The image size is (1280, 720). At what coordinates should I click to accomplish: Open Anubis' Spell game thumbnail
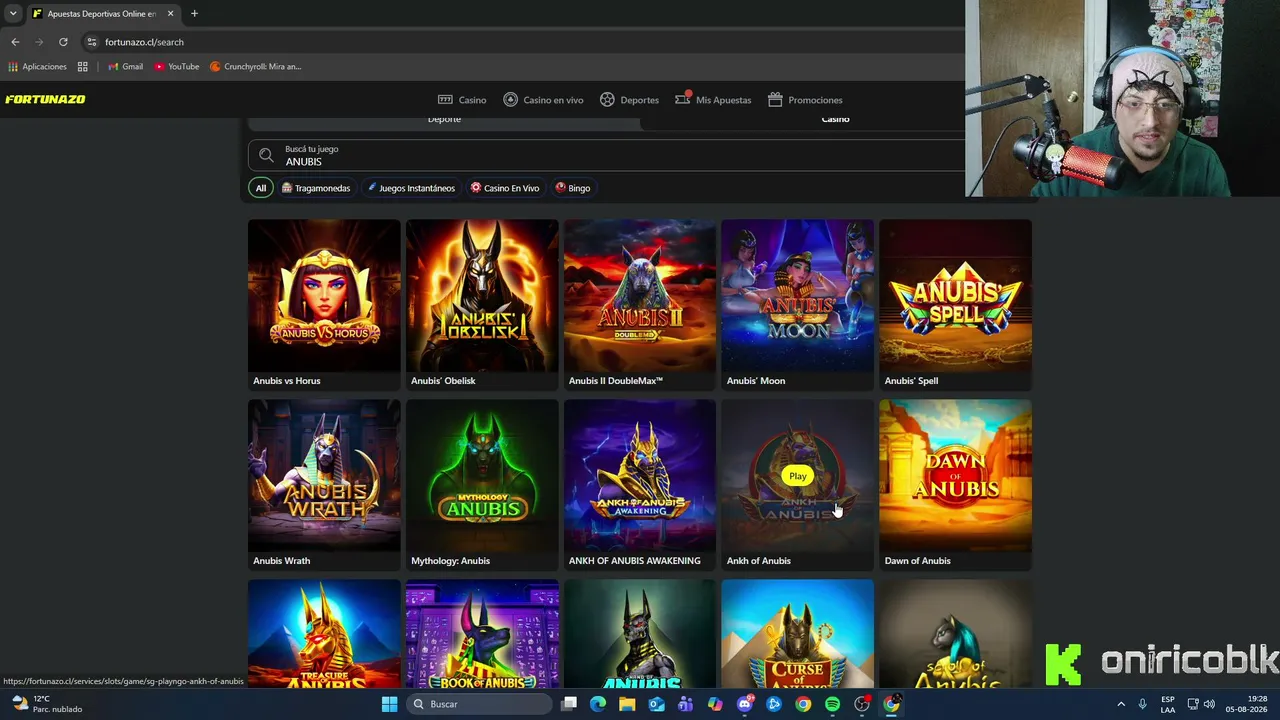[955, 296]
